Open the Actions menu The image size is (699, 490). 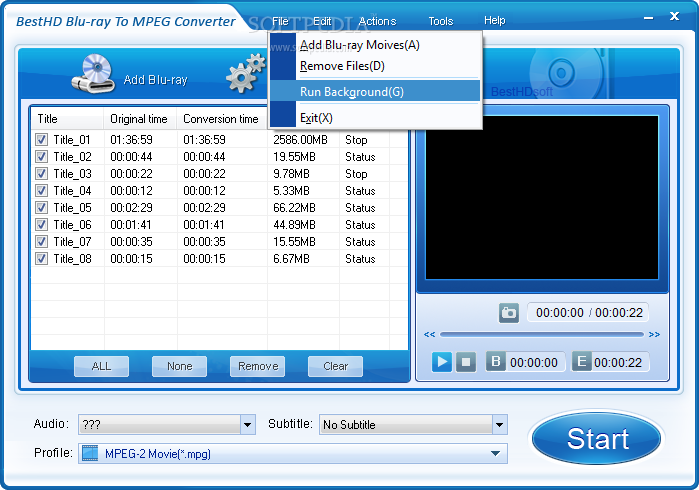pyautogui.click(x=378, y=21)
